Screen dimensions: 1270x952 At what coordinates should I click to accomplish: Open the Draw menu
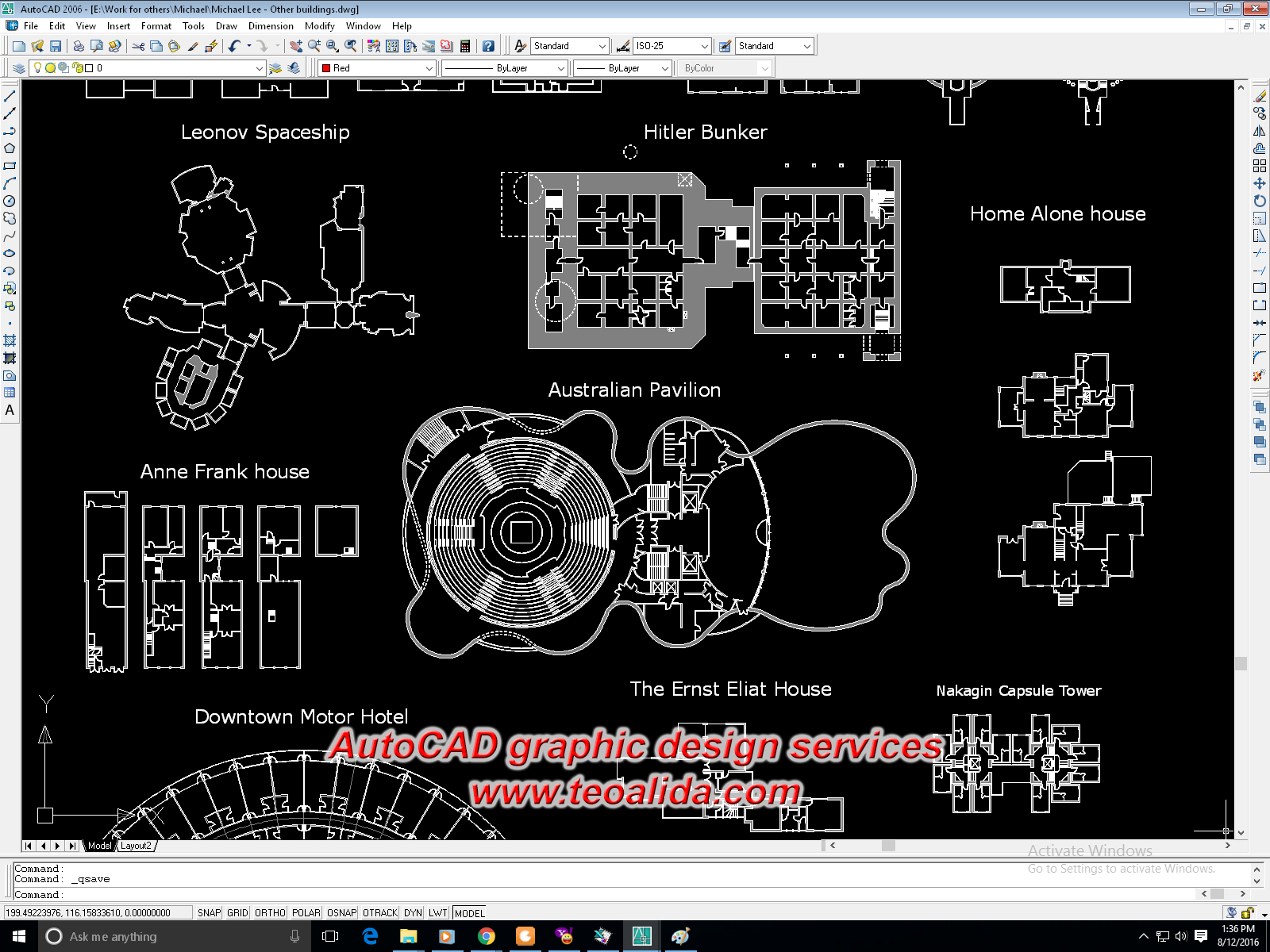tap(226, 26)
